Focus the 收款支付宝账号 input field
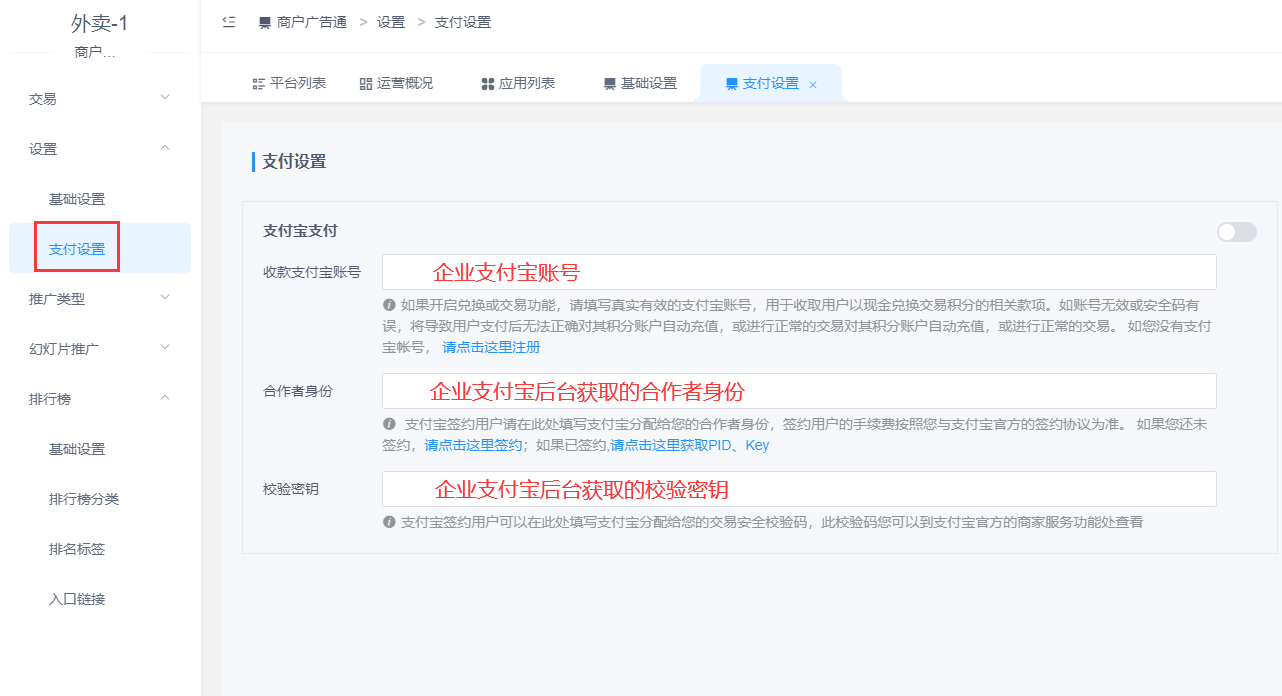 (799, 272)
